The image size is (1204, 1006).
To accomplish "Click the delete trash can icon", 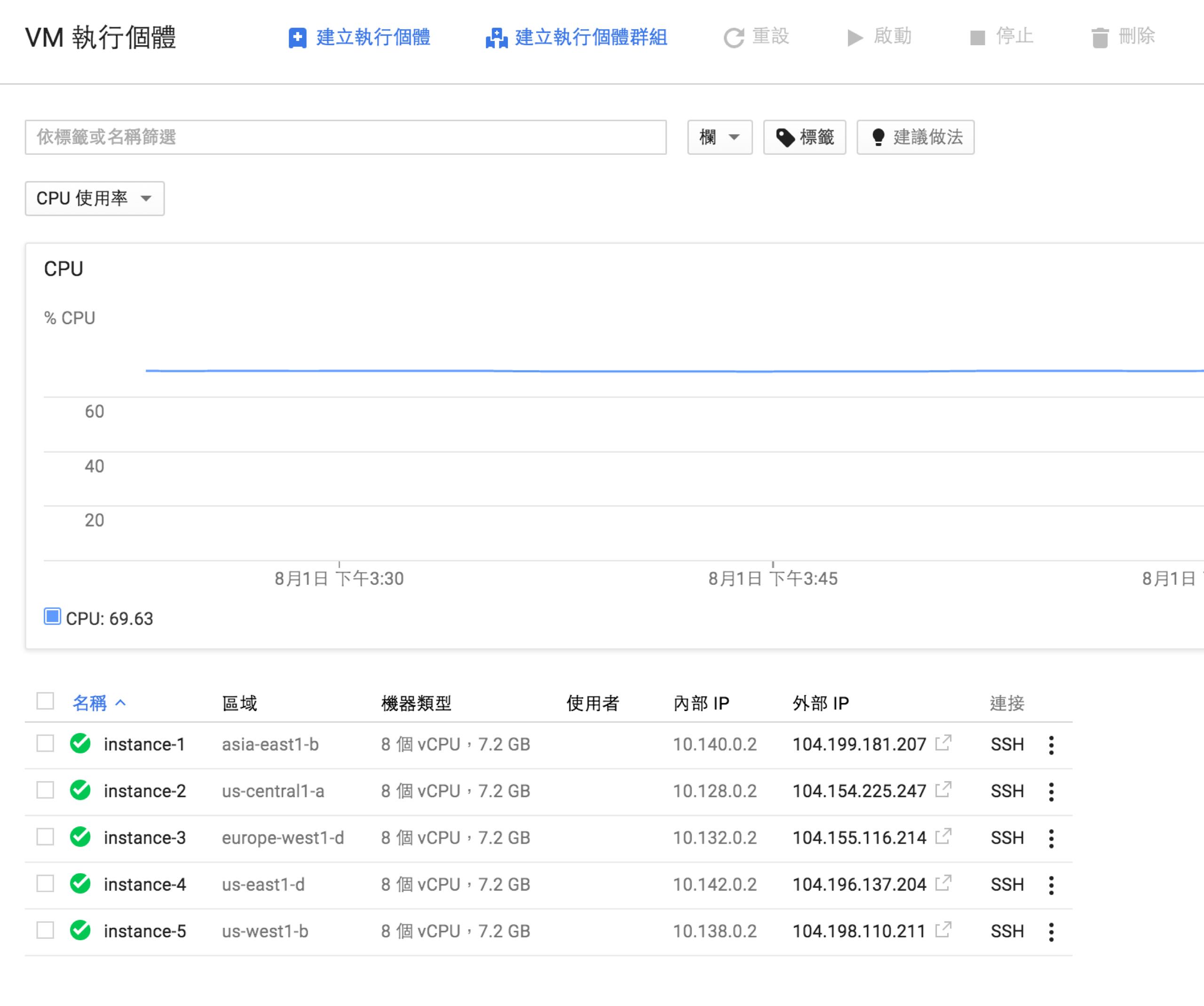I will tap(1099, 38).
